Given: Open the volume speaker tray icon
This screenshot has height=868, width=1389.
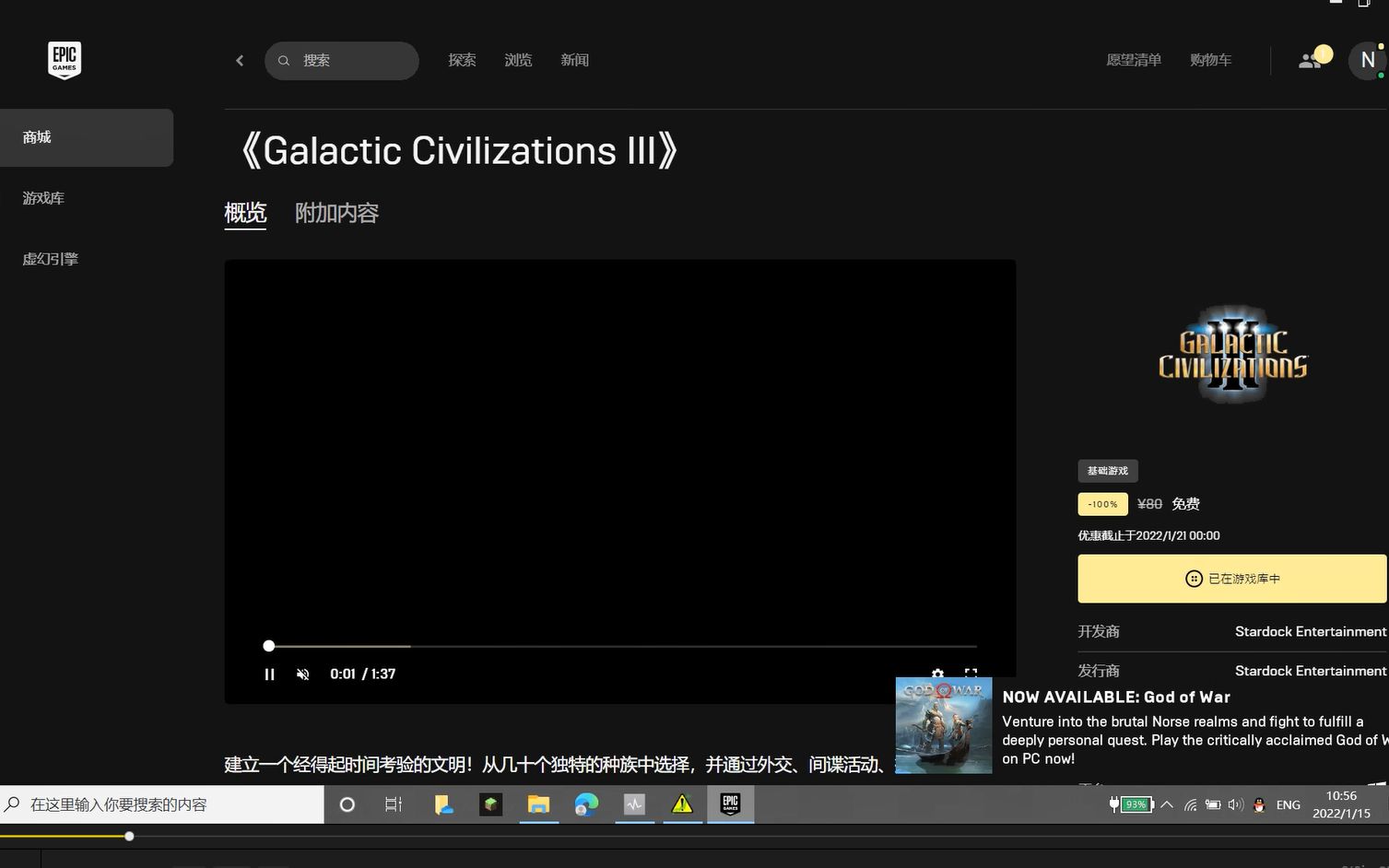Looking at the screenshot, I should [1236, 804].
